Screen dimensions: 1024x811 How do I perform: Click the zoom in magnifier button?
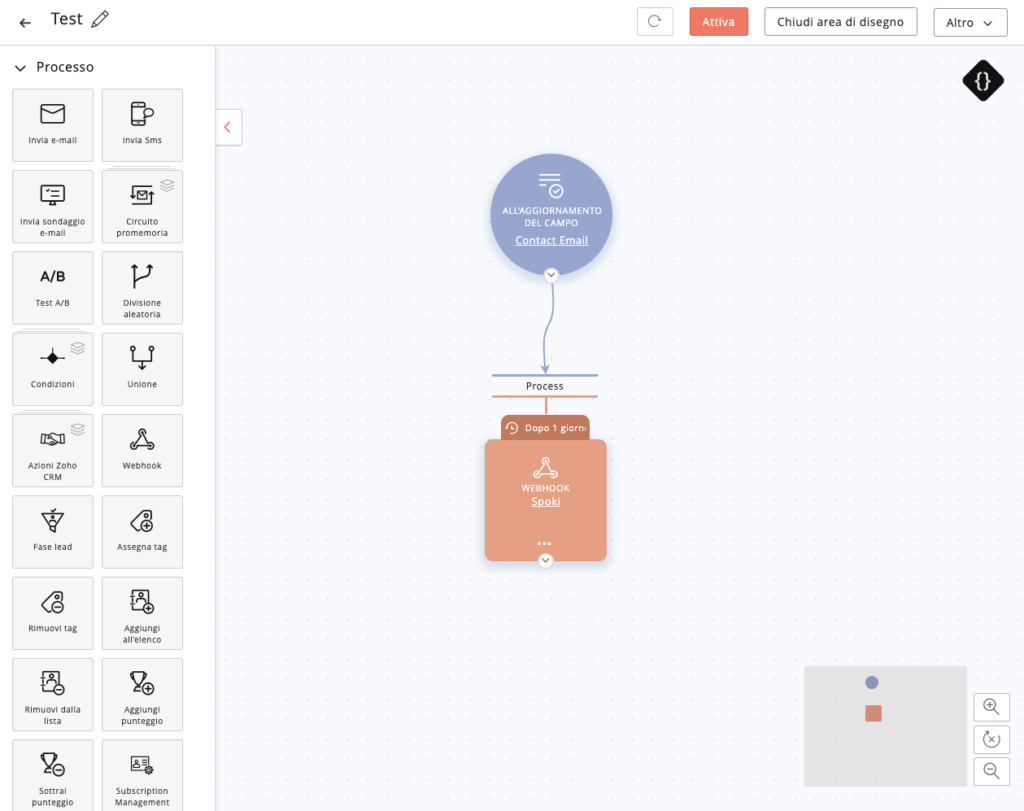tap(991, 707)
